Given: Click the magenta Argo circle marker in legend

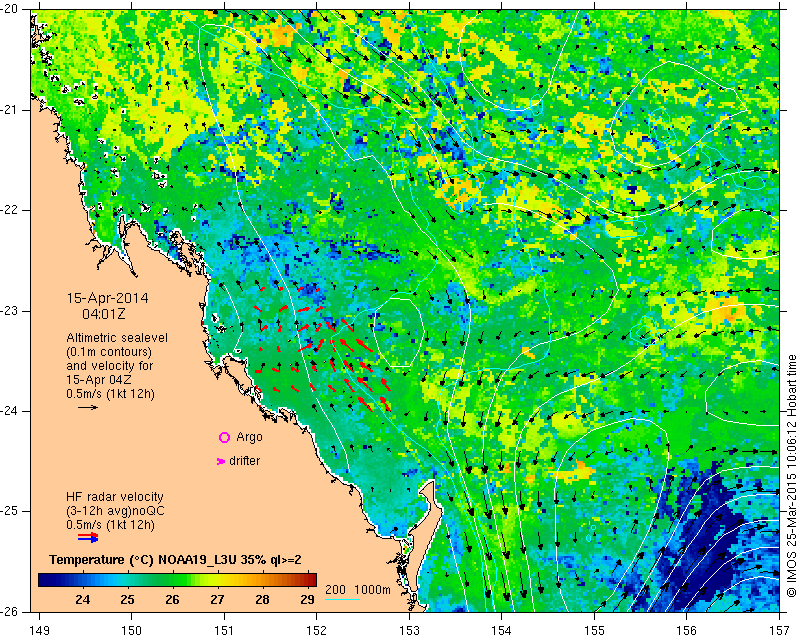Looking at the screenshot, I should point(224,437).
